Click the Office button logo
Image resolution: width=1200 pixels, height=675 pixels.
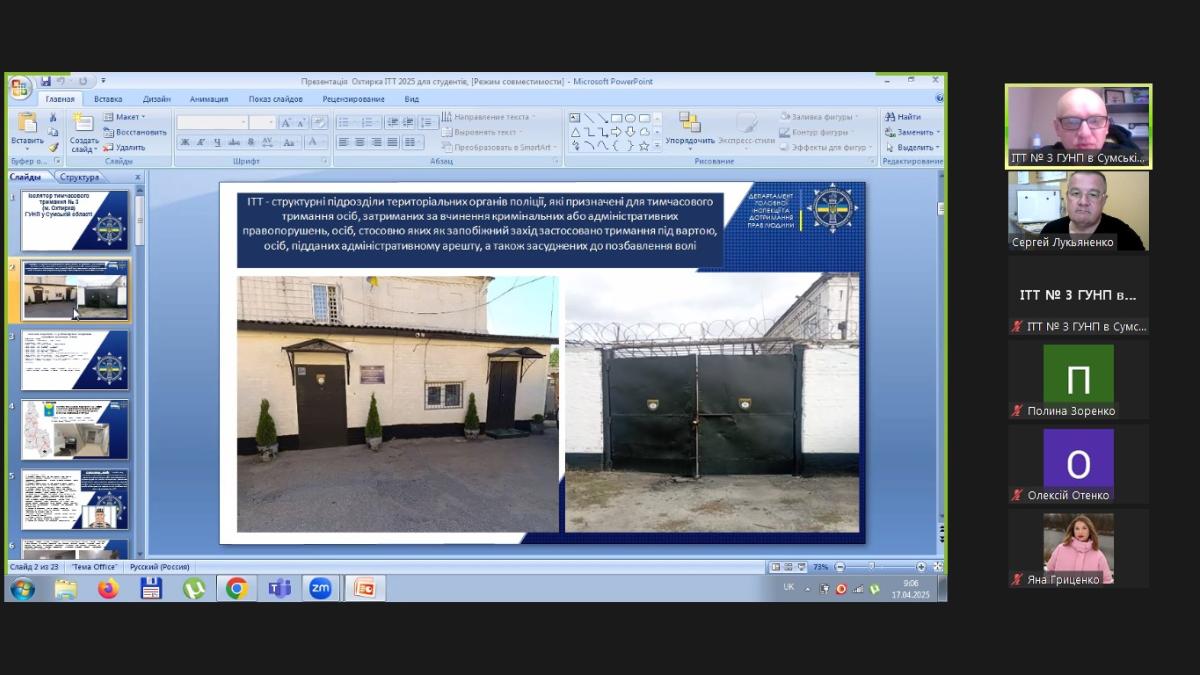pyautogui.click(x=20, y=87)
